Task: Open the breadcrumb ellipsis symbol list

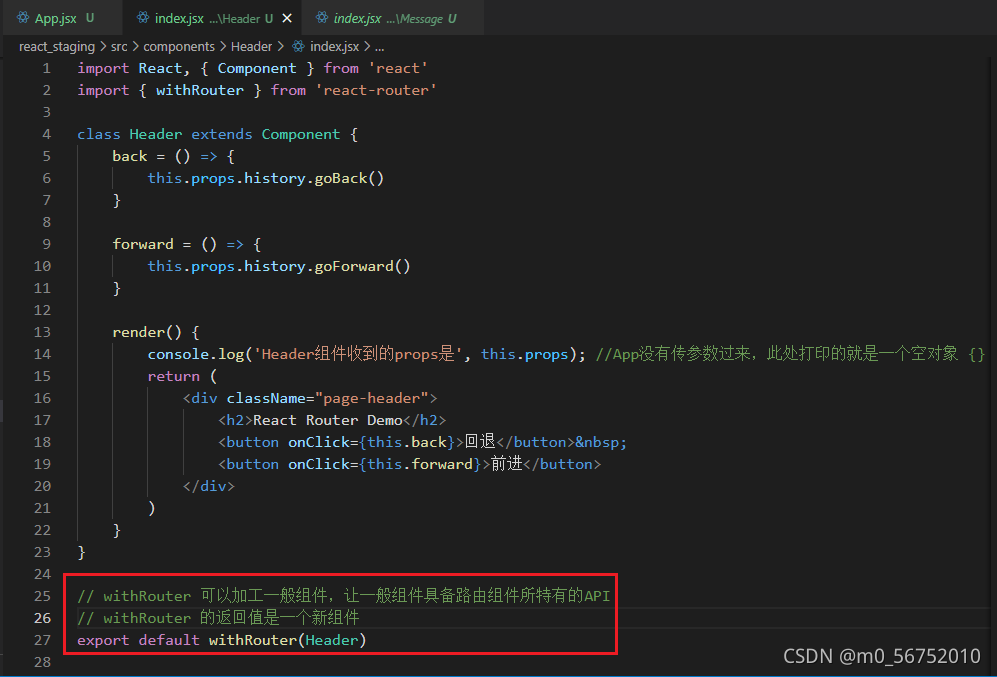Action: (380, 46)
